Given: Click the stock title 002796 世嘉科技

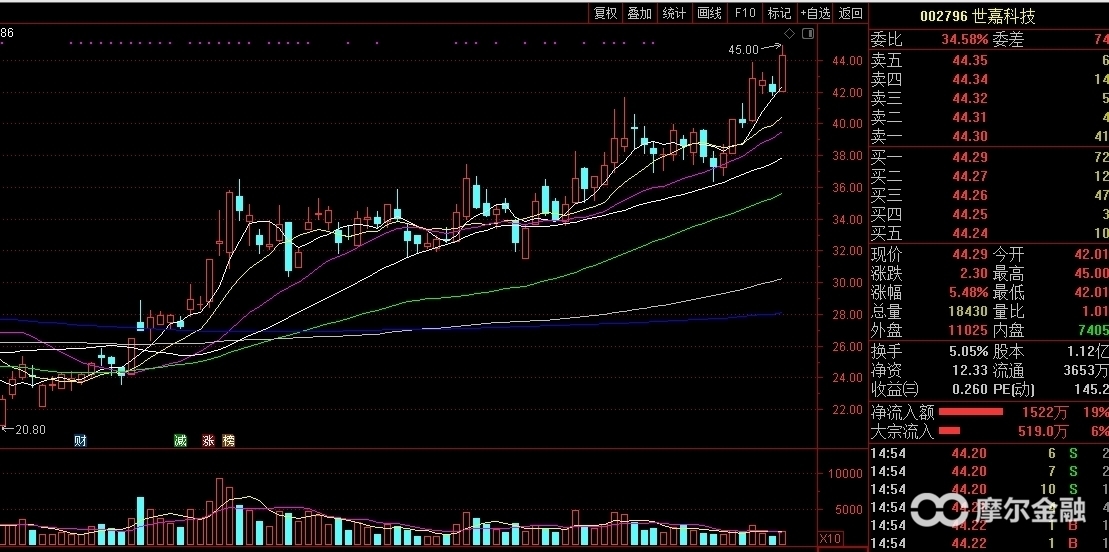Looking at the screenshot, I should pyautogui.click(x=977, y=17).
